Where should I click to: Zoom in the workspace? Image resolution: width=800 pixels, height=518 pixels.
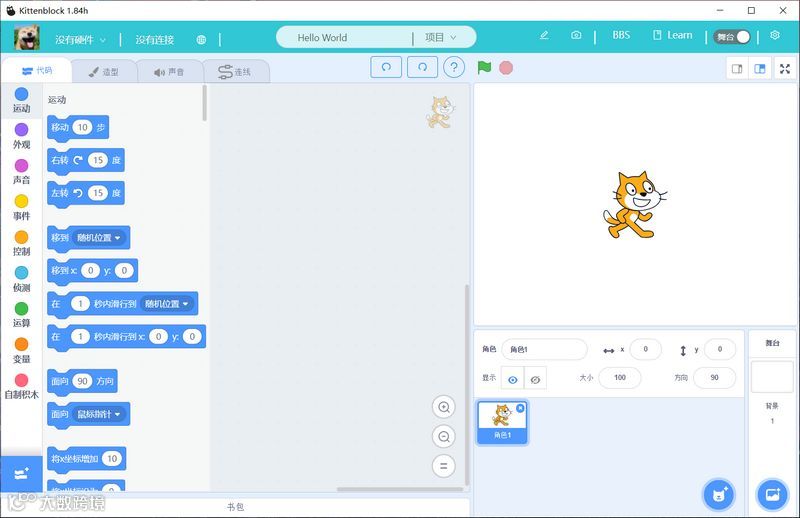pyautogui.click(x=444, y=407)
